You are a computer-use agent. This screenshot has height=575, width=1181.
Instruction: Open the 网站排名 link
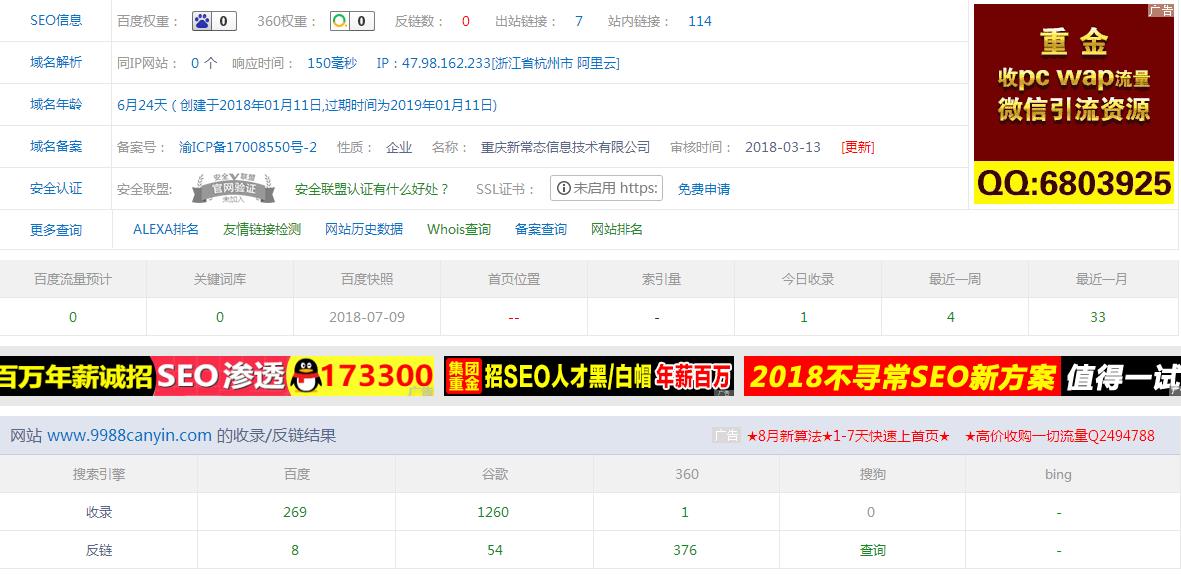tap(617, 229)
